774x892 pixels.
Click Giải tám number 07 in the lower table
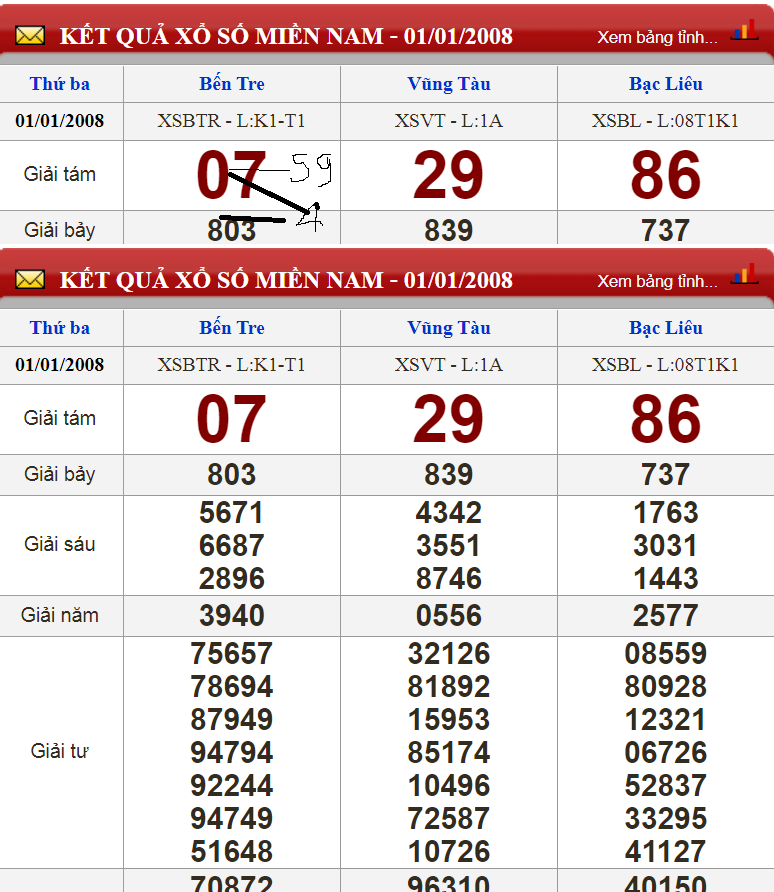(231, 419)
